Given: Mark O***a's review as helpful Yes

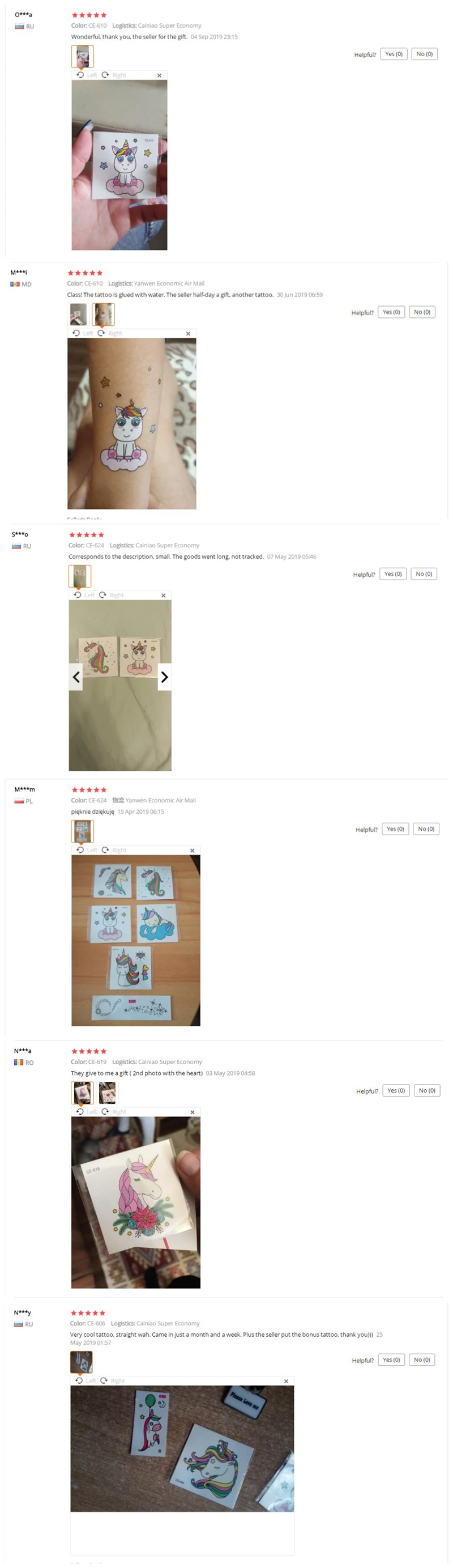Looking at the screenshot, I should click(394, 54).
